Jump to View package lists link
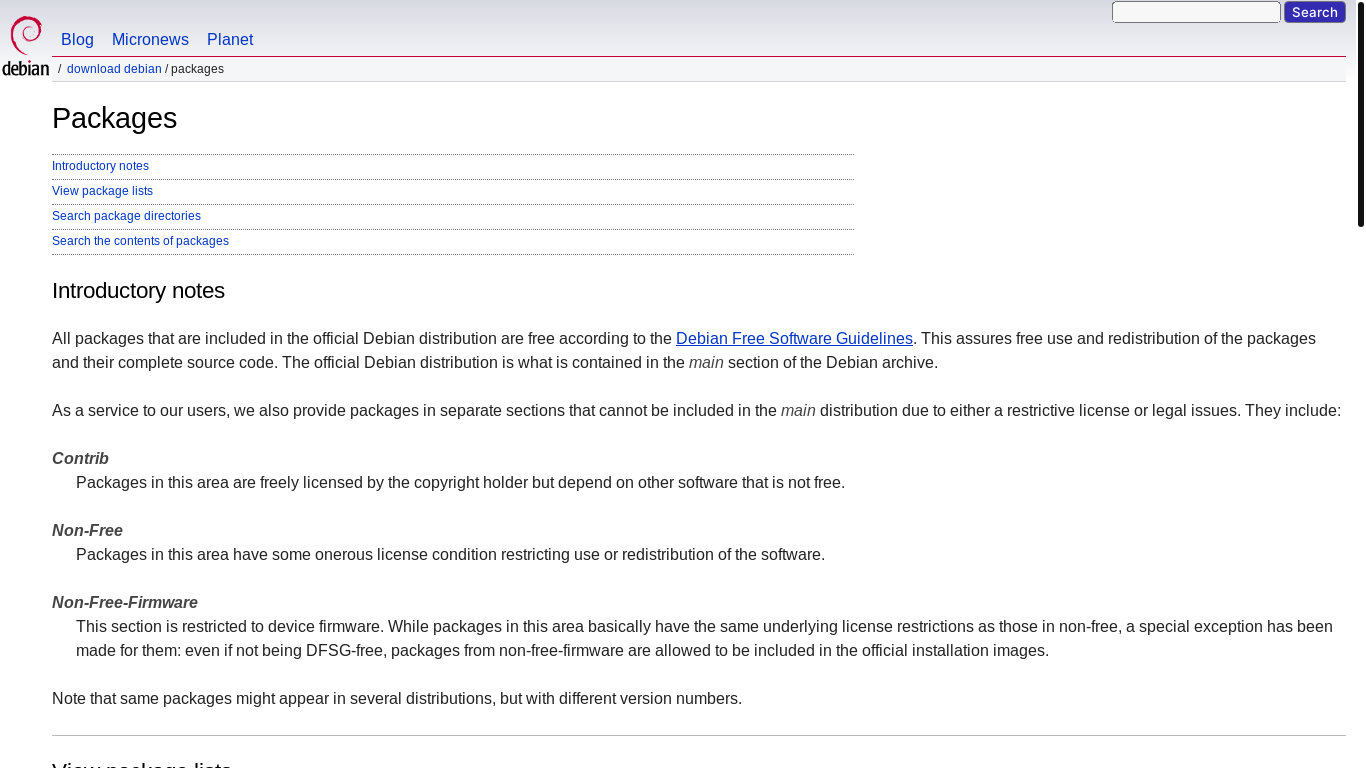 [102, 191]
